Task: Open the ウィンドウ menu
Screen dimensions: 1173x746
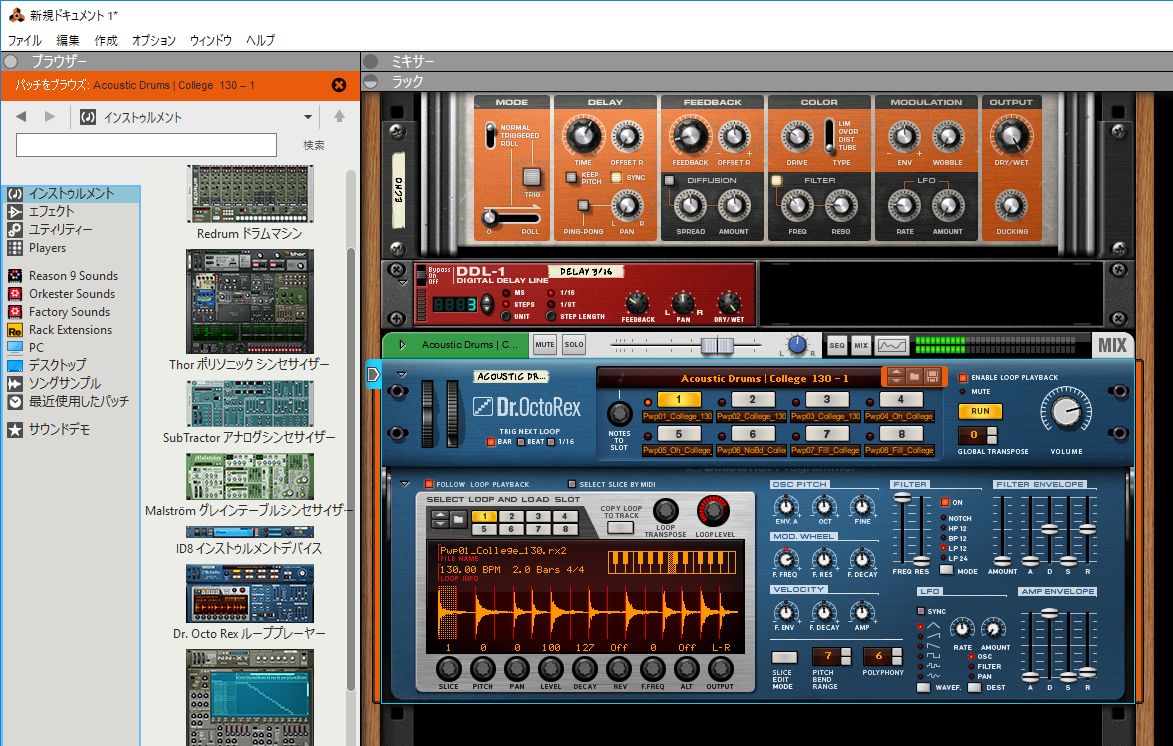Action: click(211, 40)
